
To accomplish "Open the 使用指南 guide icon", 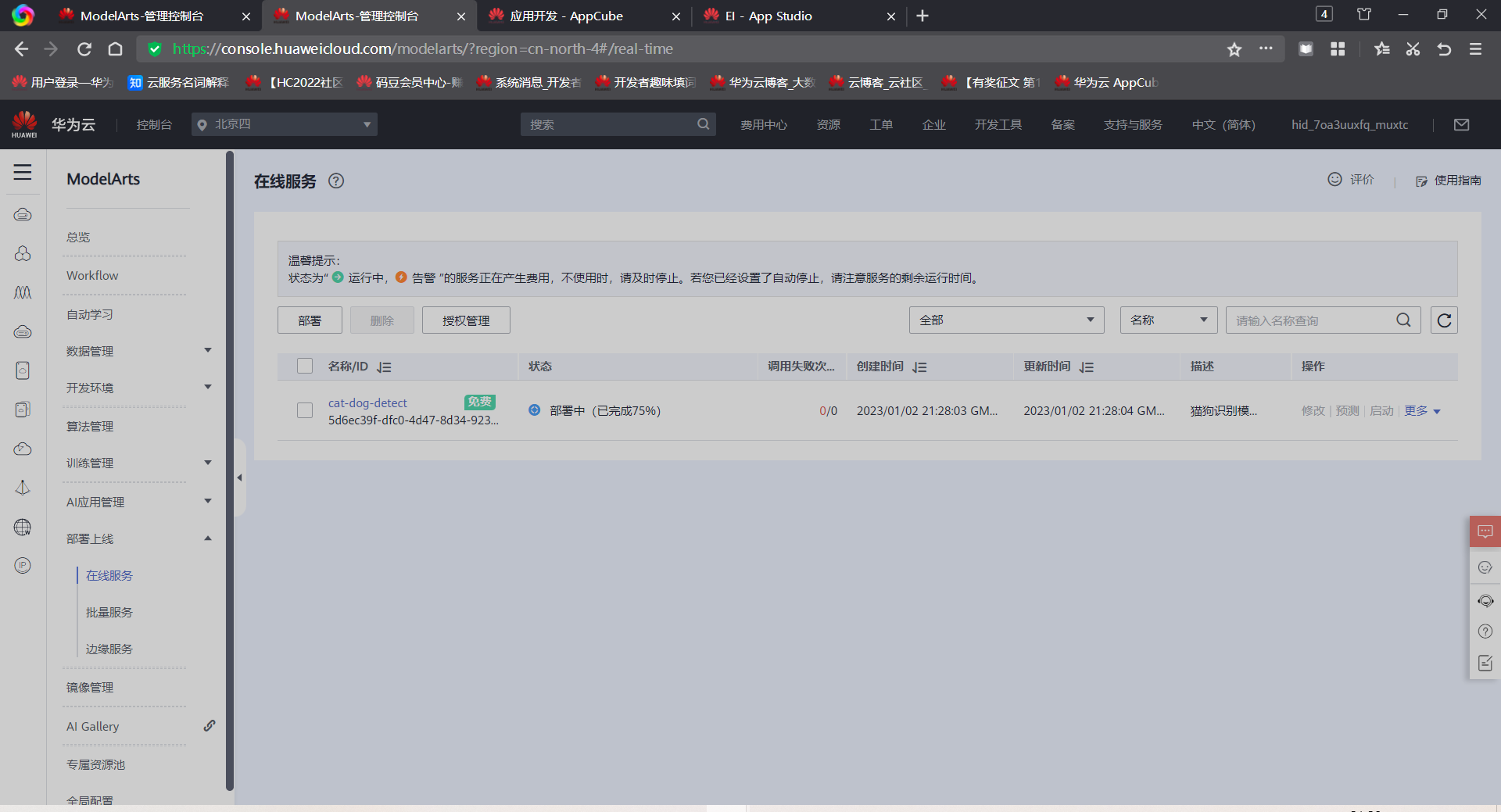I will pyautogui.click(x=1421, y=181).
